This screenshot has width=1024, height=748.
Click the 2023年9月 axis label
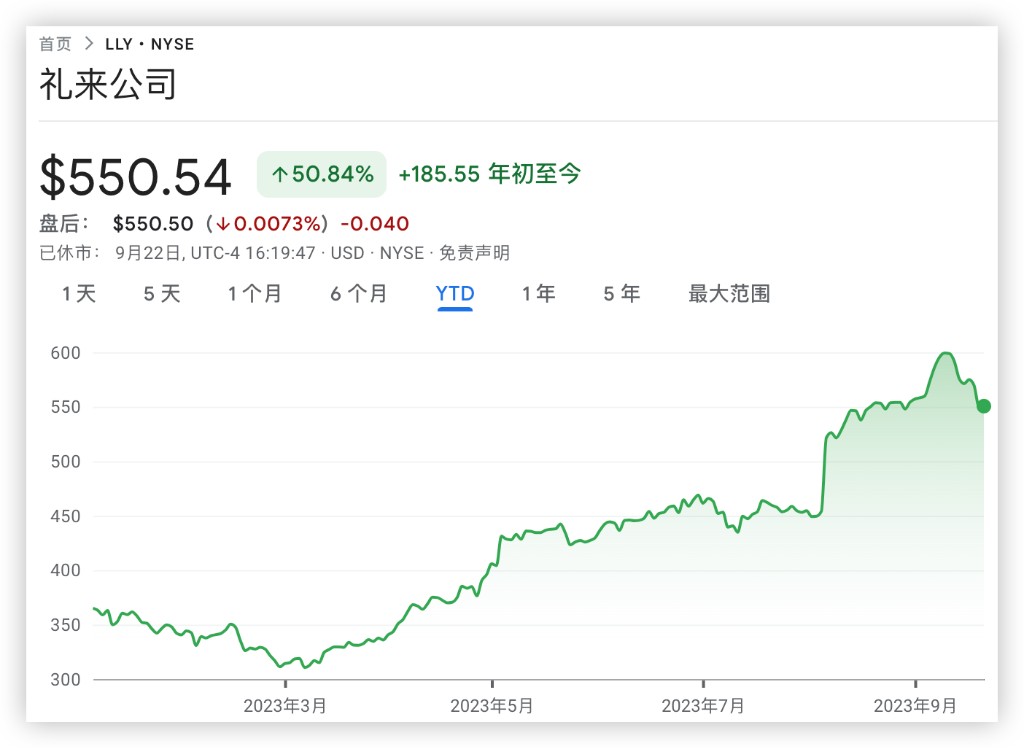(915, 706)
